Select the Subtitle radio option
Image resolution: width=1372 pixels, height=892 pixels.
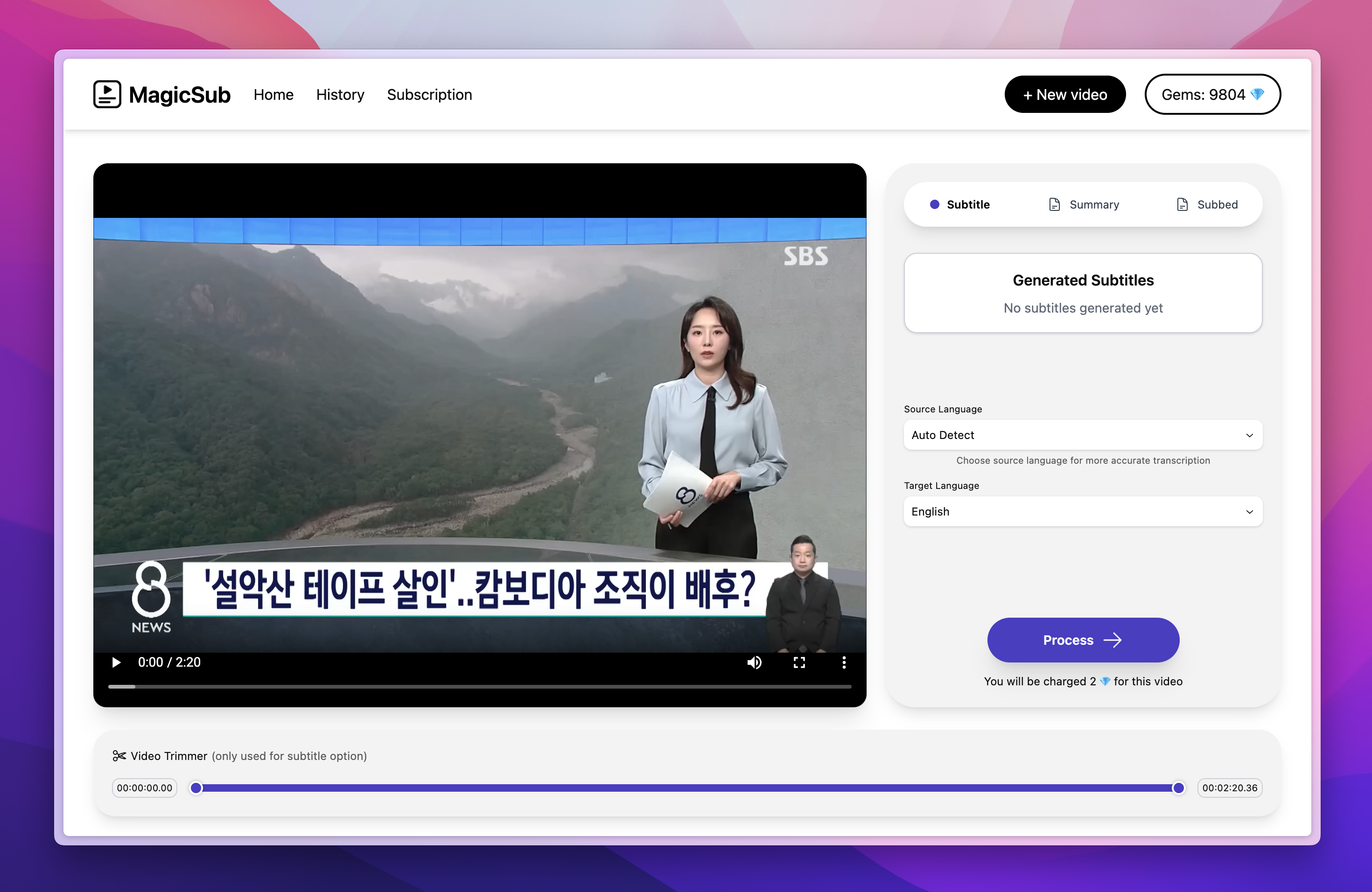[935, 204]
